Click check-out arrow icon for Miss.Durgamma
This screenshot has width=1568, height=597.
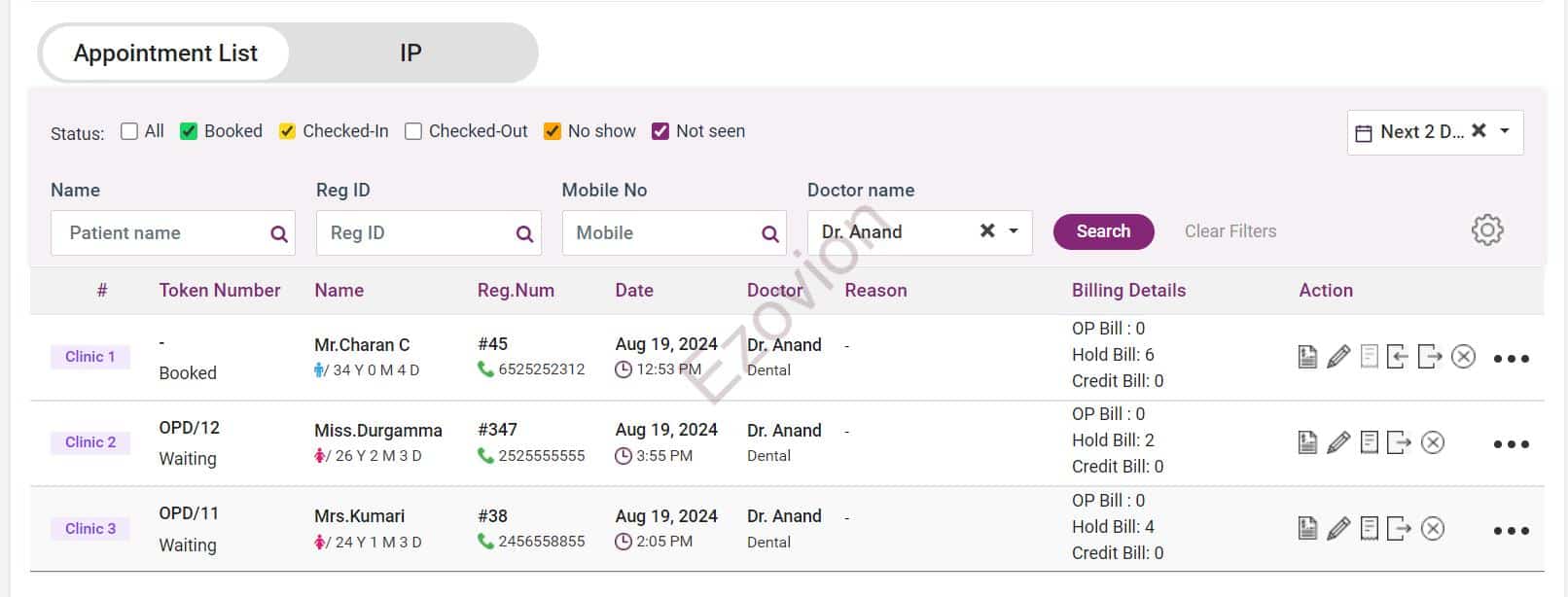pyautogui.click(x=1399, y=442)
